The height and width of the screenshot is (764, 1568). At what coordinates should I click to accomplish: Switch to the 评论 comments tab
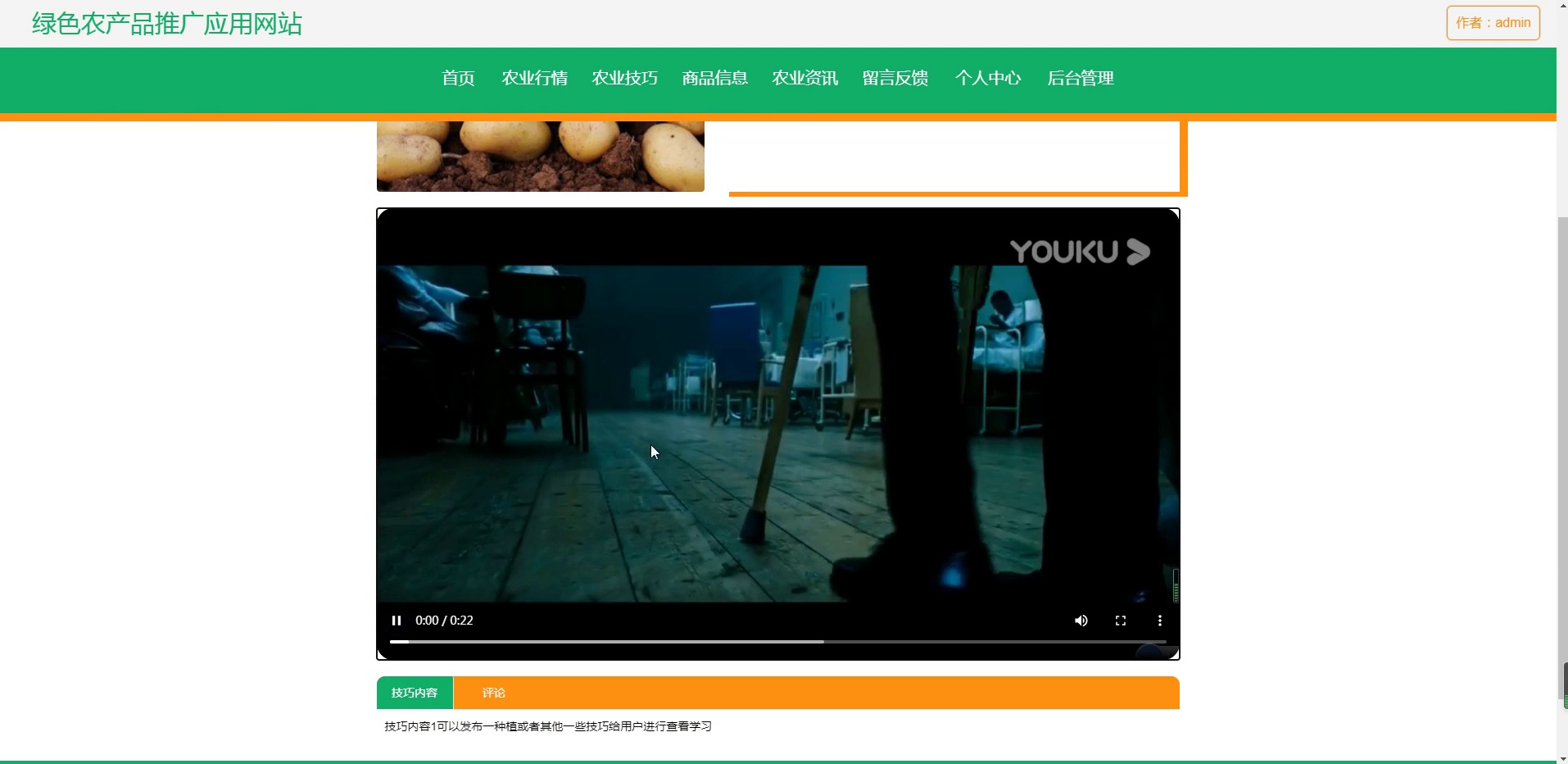point(492,692)
